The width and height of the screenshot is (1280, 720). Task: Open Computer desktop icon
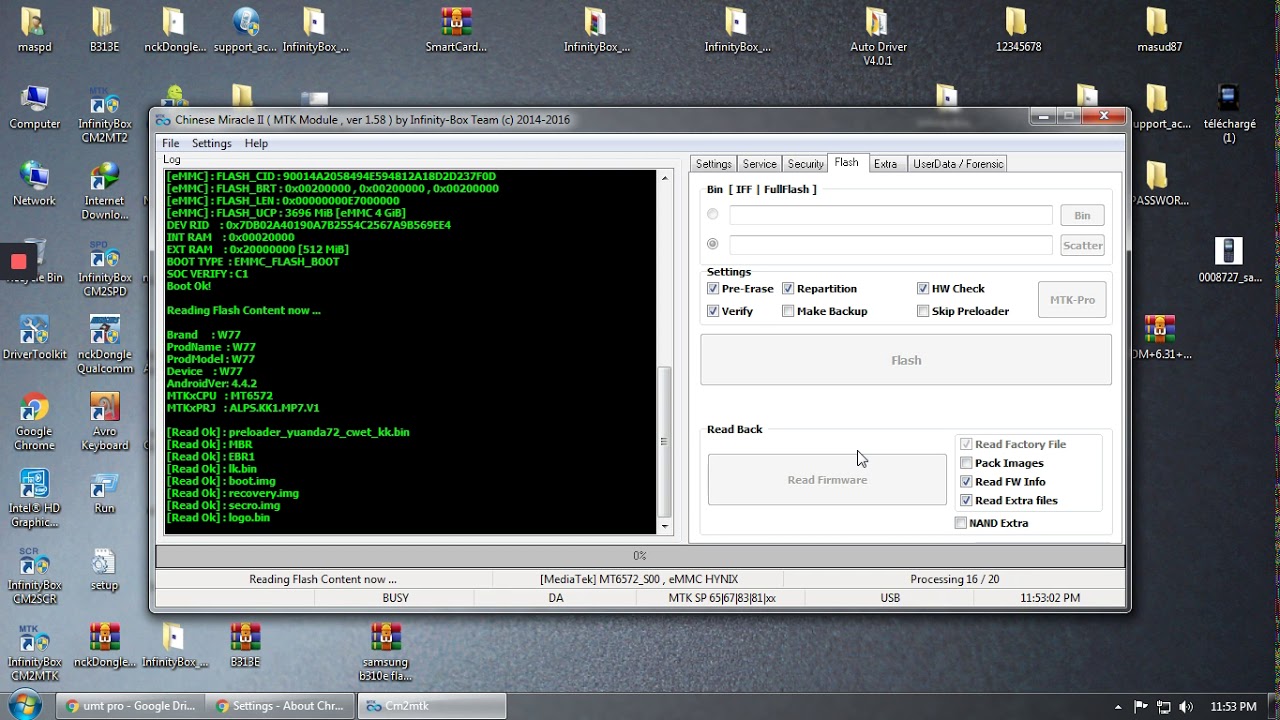point(34,107)
